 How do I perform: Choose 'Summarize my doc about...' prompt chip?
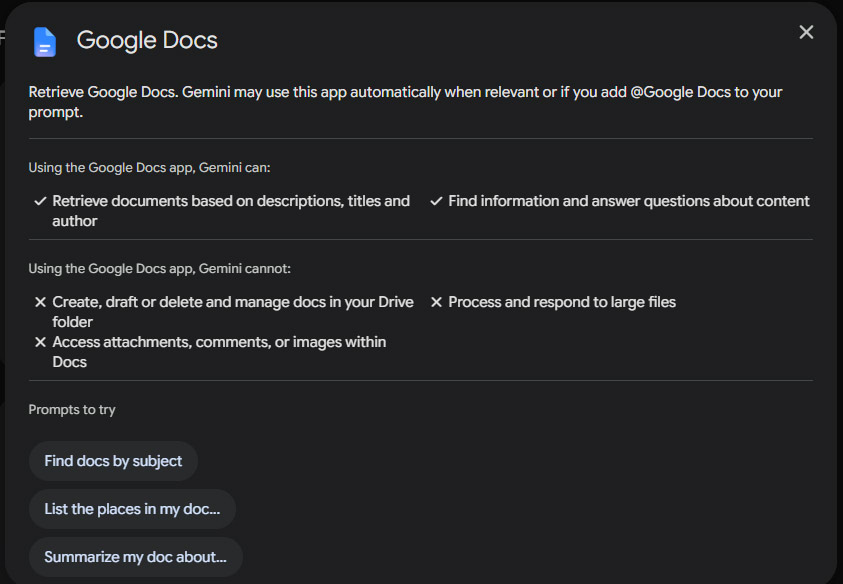click(135, 557)
